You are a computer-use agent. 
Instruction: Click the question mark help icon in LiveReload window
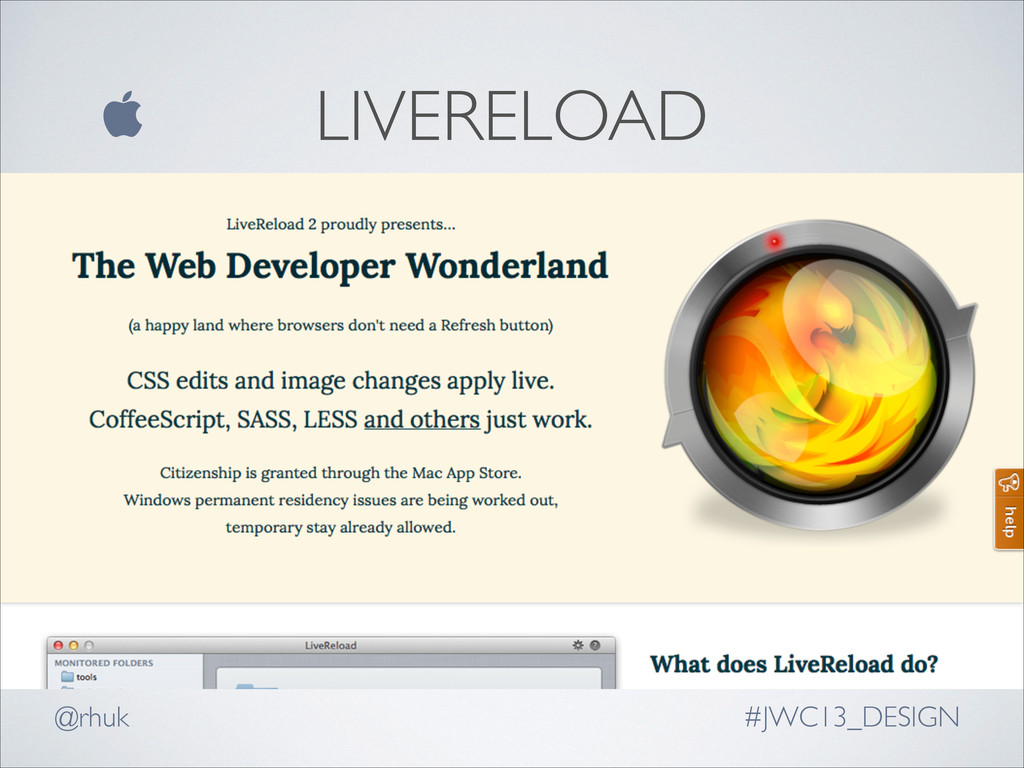point(595,645)
